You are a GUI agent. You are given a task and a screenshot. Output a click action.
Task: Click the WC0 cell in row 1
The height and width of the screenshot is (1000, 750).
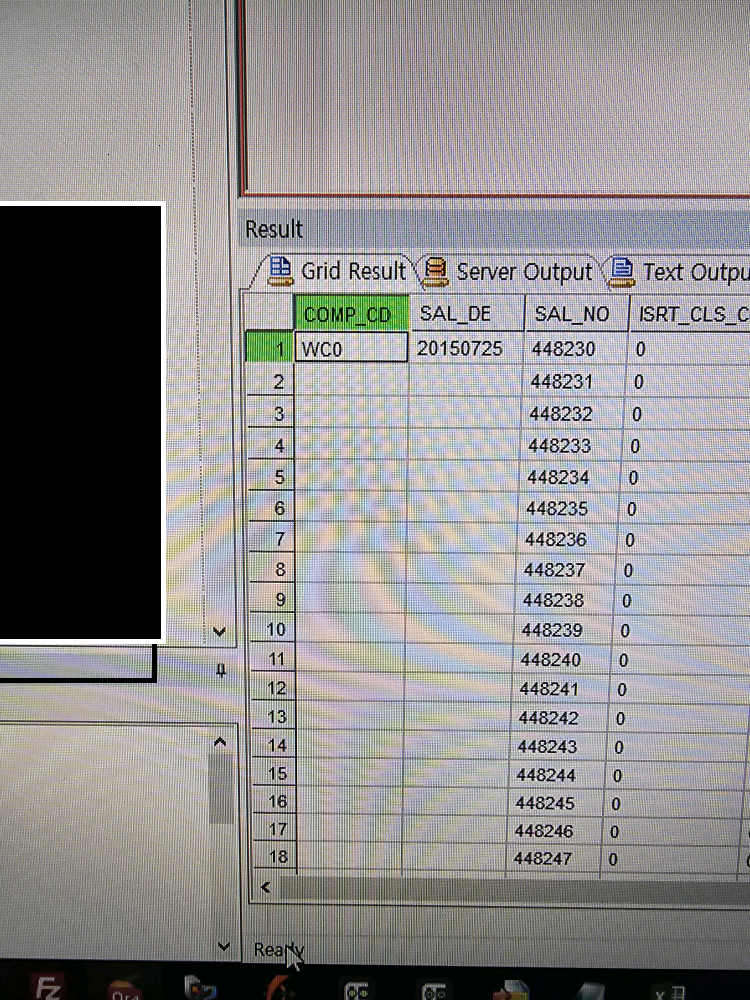coord(351,348)
